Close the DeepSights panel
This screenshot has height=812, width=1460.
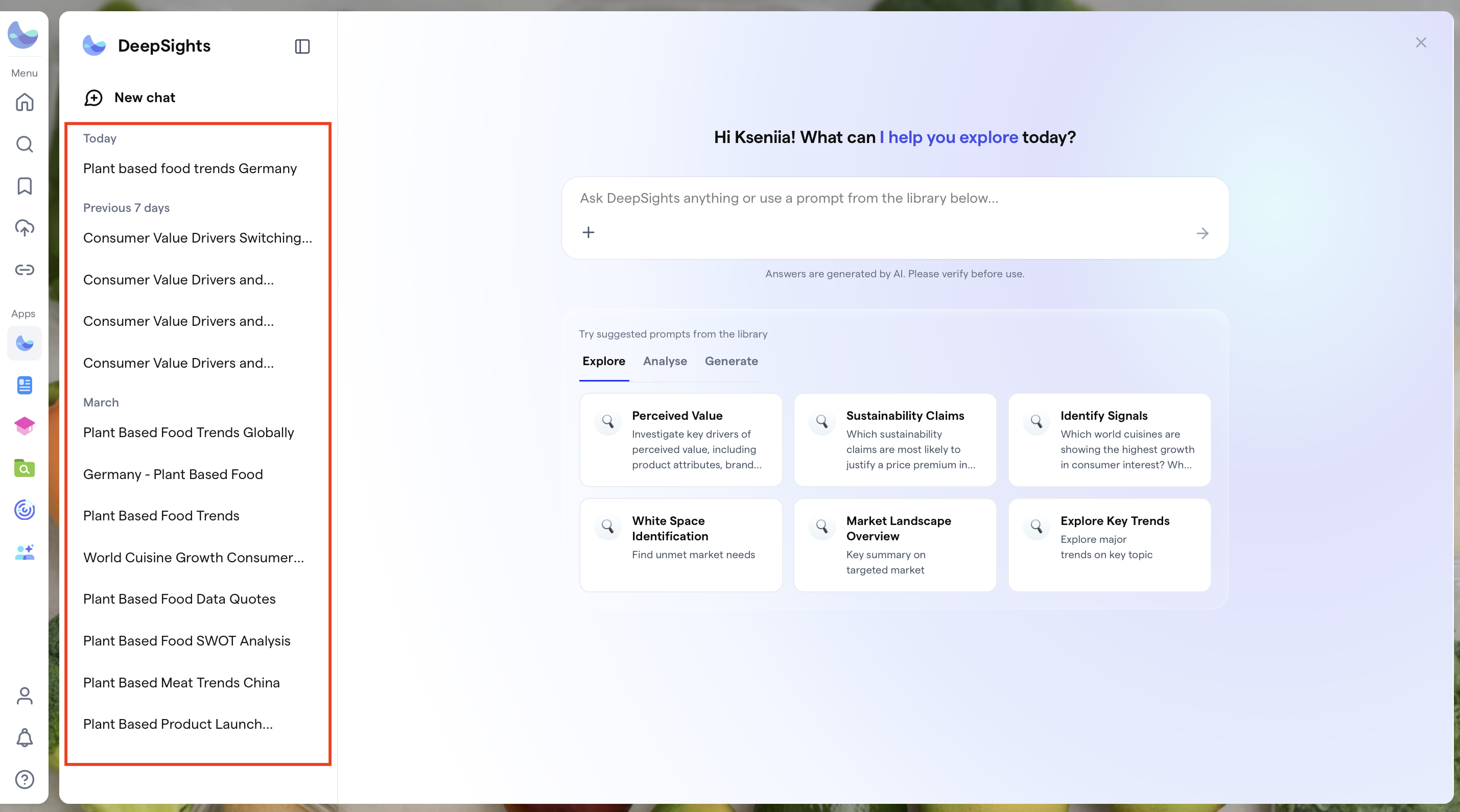(x=1421, y=42)
